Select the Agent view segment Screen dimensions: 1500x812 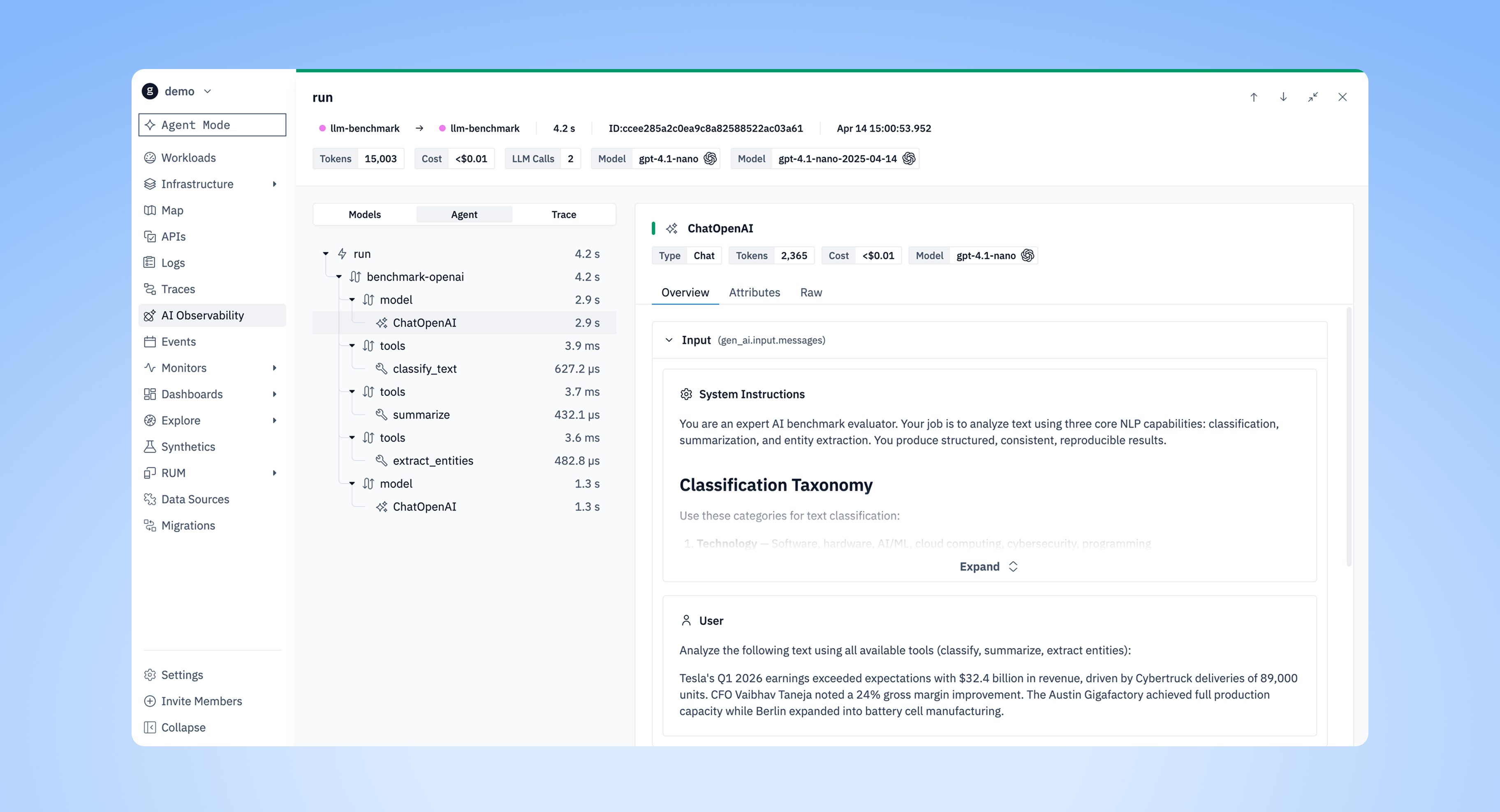[x=464, y=214]
